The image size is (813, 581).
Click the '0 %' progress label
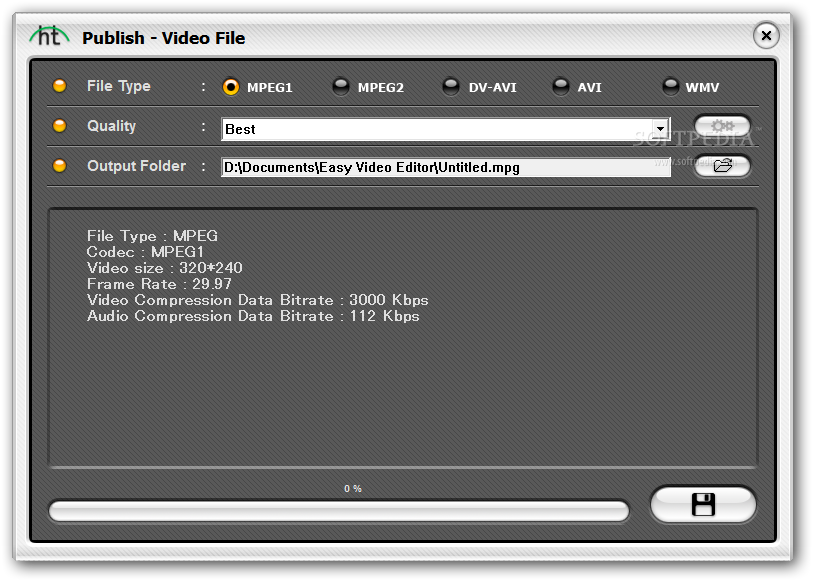(353, 489)
